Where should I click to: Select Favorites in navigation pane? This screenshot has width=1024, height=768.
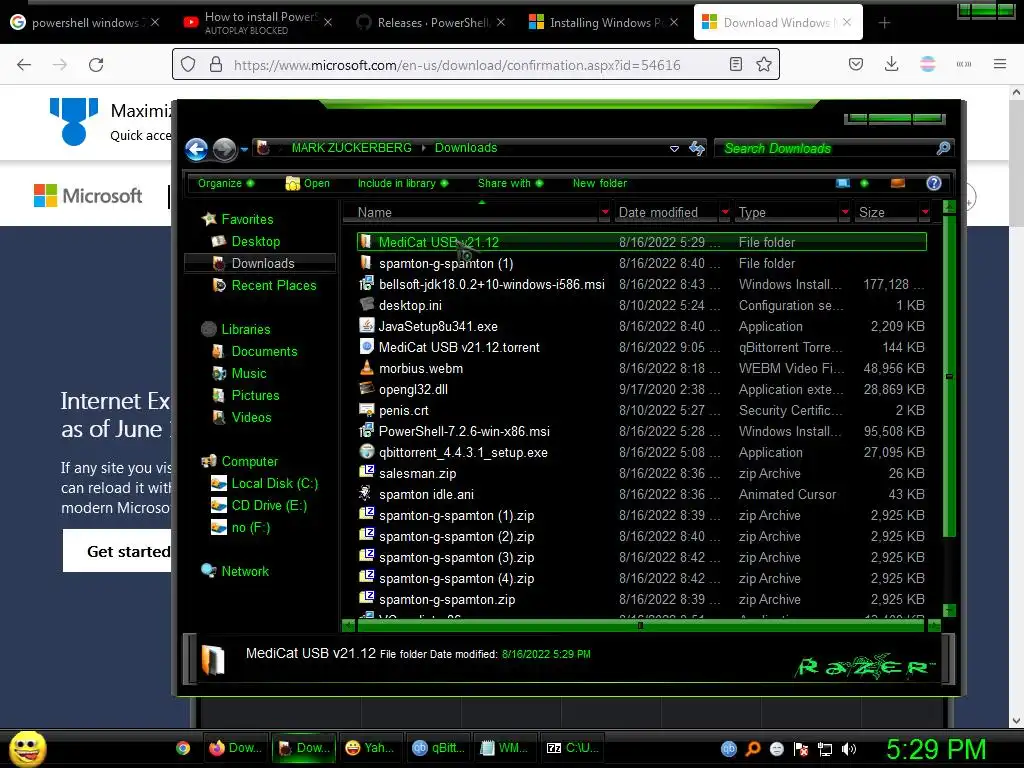238,219
